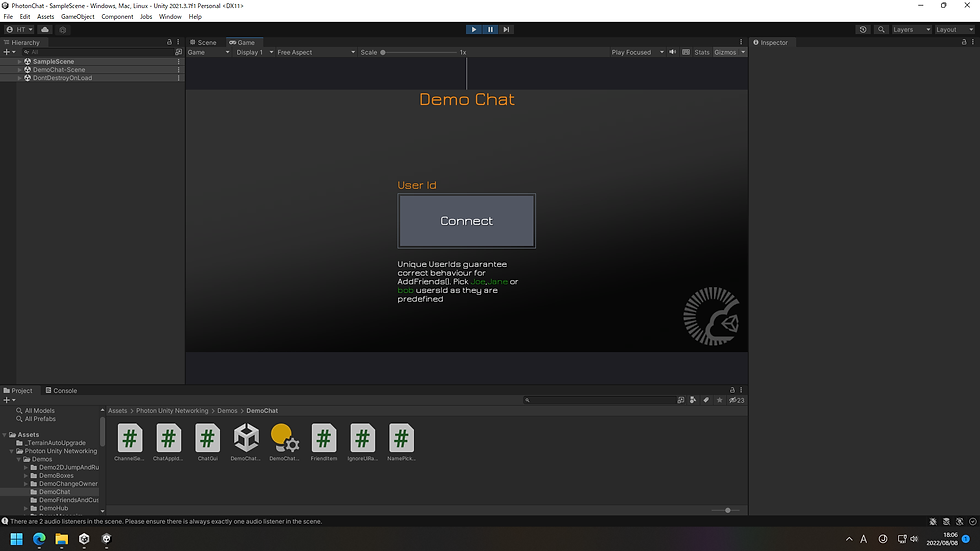Open the Play Focused dropdown
Screen dimensions: 980x551
click(637, 52)
